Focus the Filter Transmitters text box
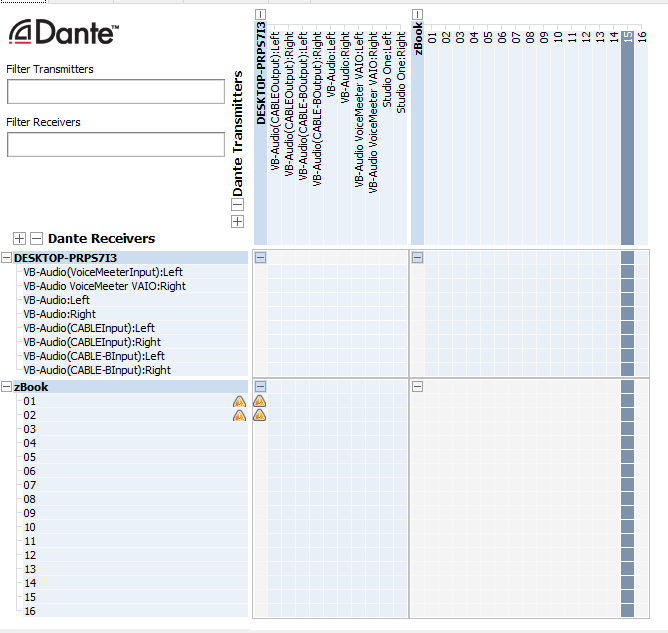Viewport: 668px width, 633px height. [116, 91]
